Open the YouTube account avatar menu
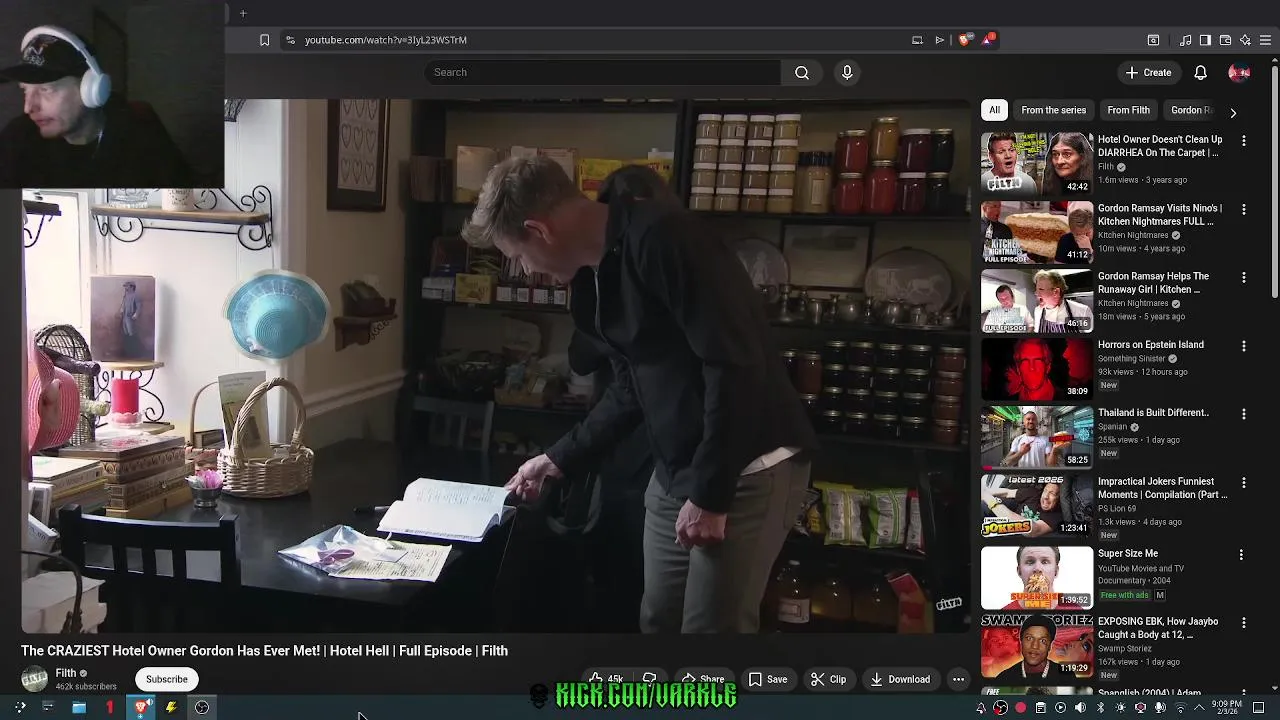The image size is (1280, 720). [1239, 72]
